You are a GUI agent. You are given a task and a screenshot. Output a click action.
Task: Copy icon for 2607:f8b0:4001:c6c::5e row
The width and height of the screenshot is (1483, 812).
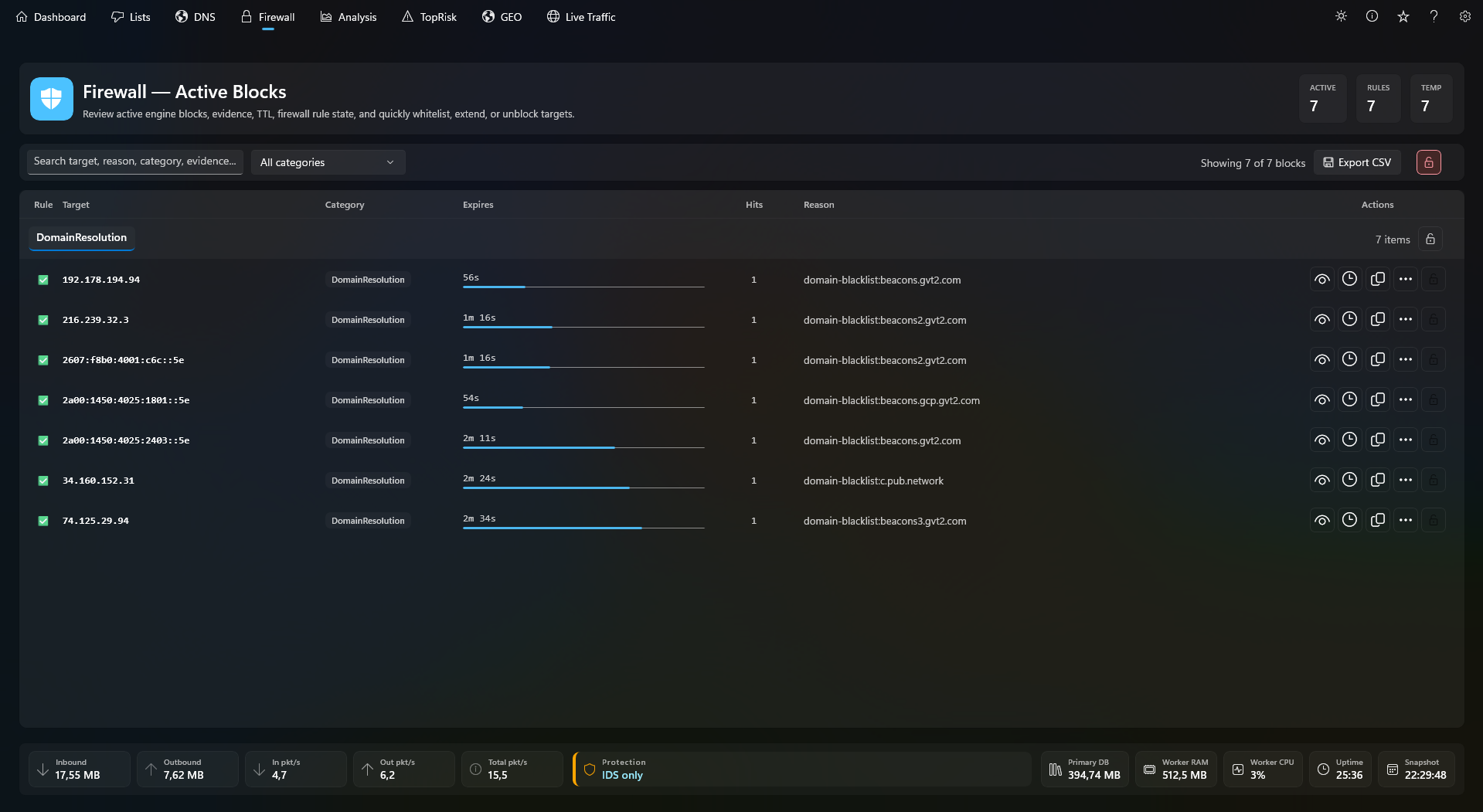coord(1378,359)
